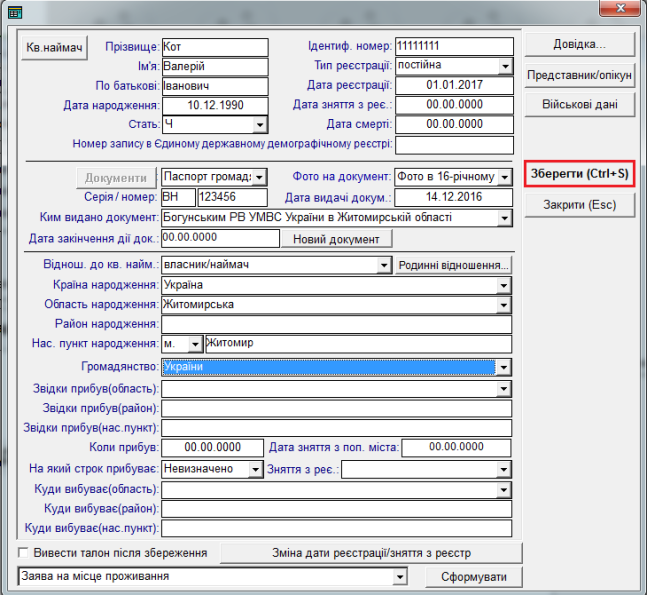Click the Зберегти (Ctrl+S) button
Viewport: 647px width, 595px height.
click(x=580, y=173)
